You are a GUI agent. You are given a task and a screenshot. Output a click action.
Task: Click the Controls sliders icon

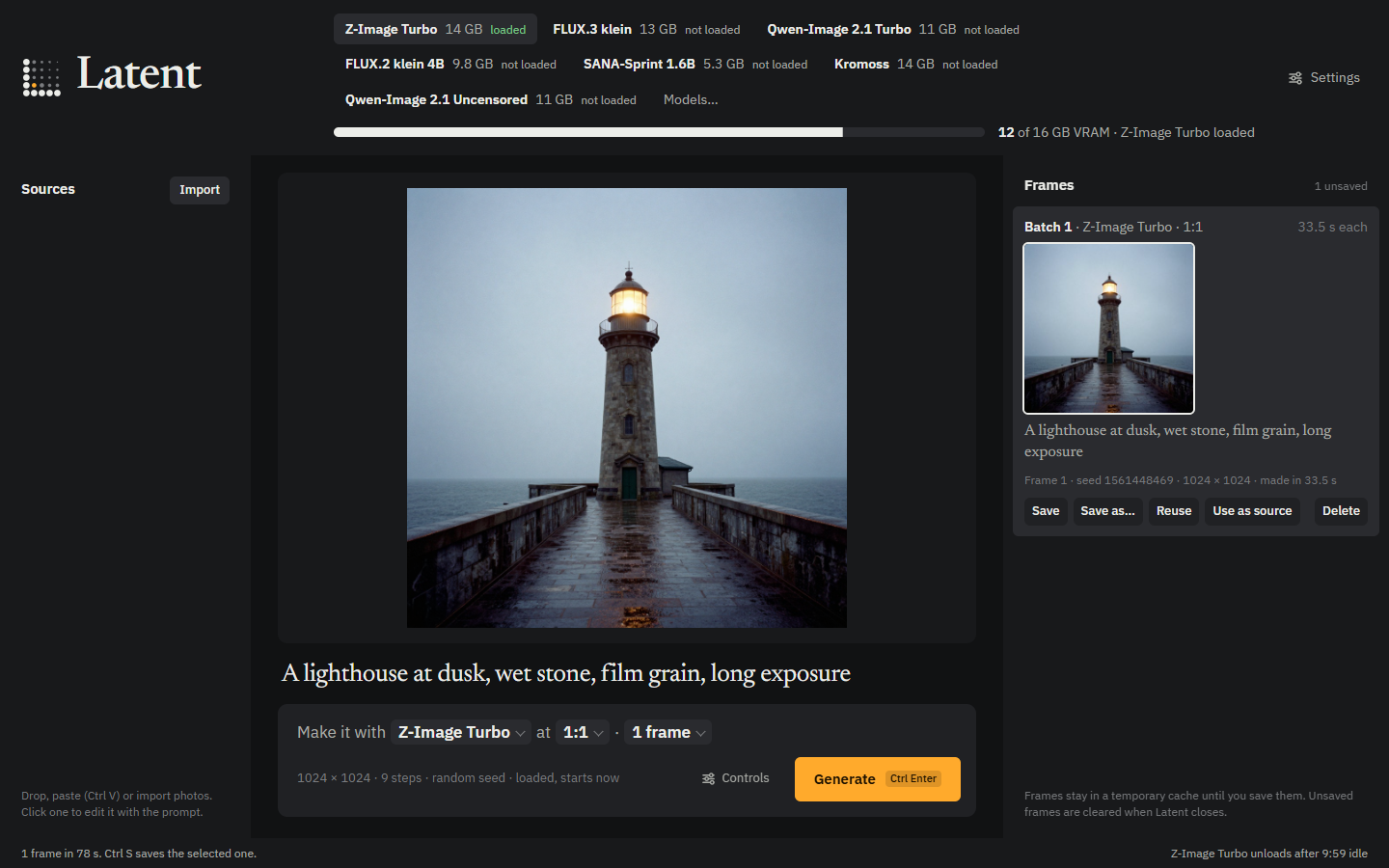click(709, 778)
